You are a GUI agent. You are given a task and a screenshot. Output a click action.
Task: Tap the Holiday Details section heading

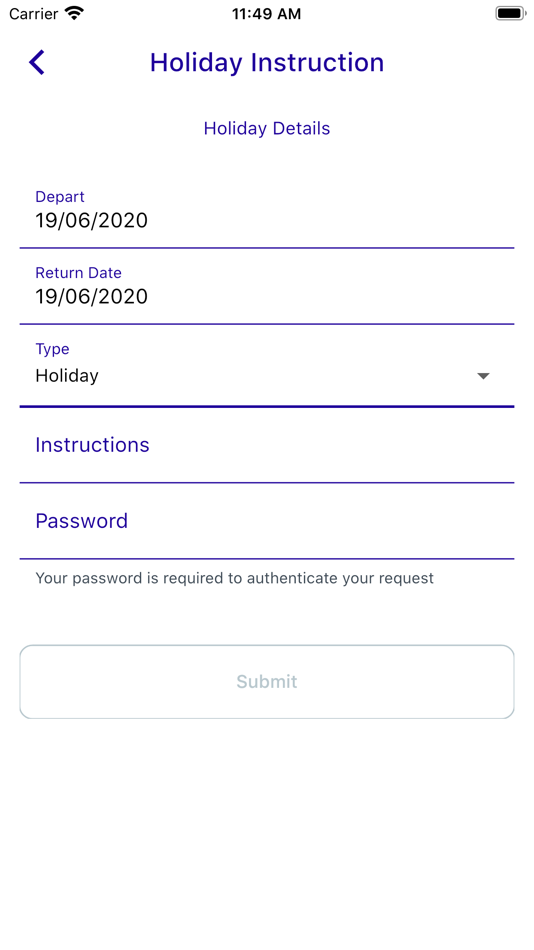point(267,128)
